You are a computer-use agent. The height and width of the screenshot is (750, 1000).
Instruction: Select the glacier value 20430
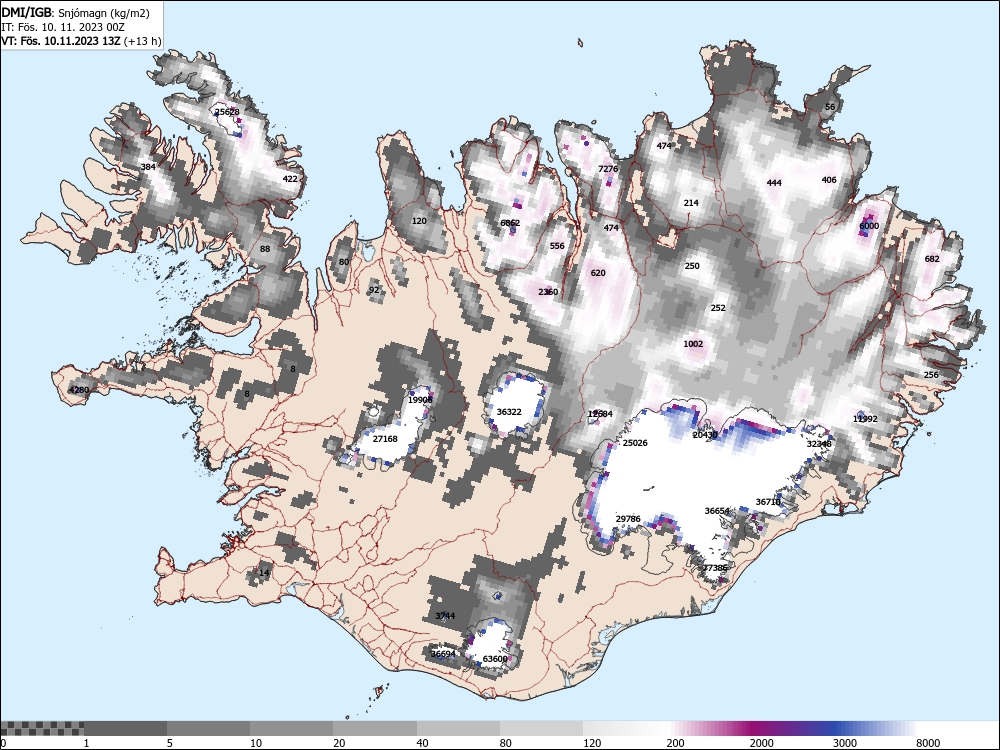[x=705, y=435]
